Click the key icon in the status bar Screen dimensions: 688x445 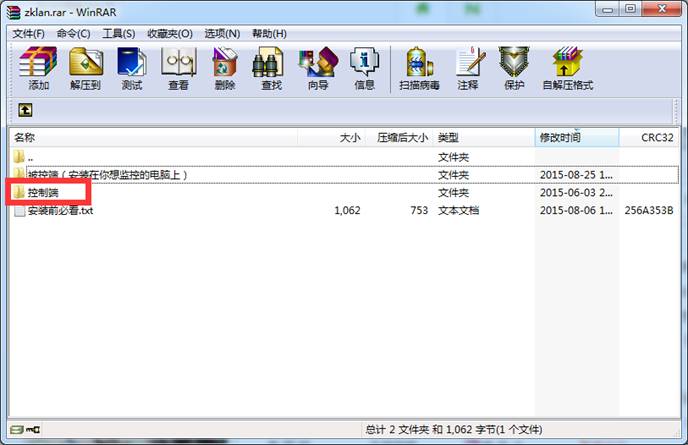click(33, 429)
